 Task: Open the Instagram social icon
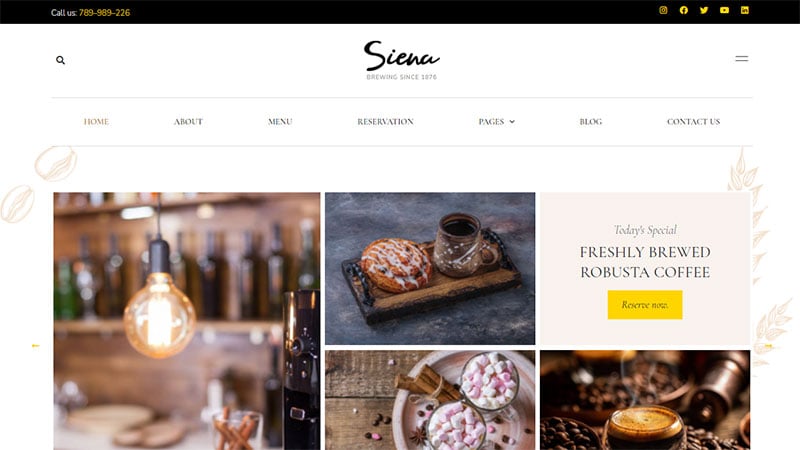pyautogui.click(x=663, y=10)
